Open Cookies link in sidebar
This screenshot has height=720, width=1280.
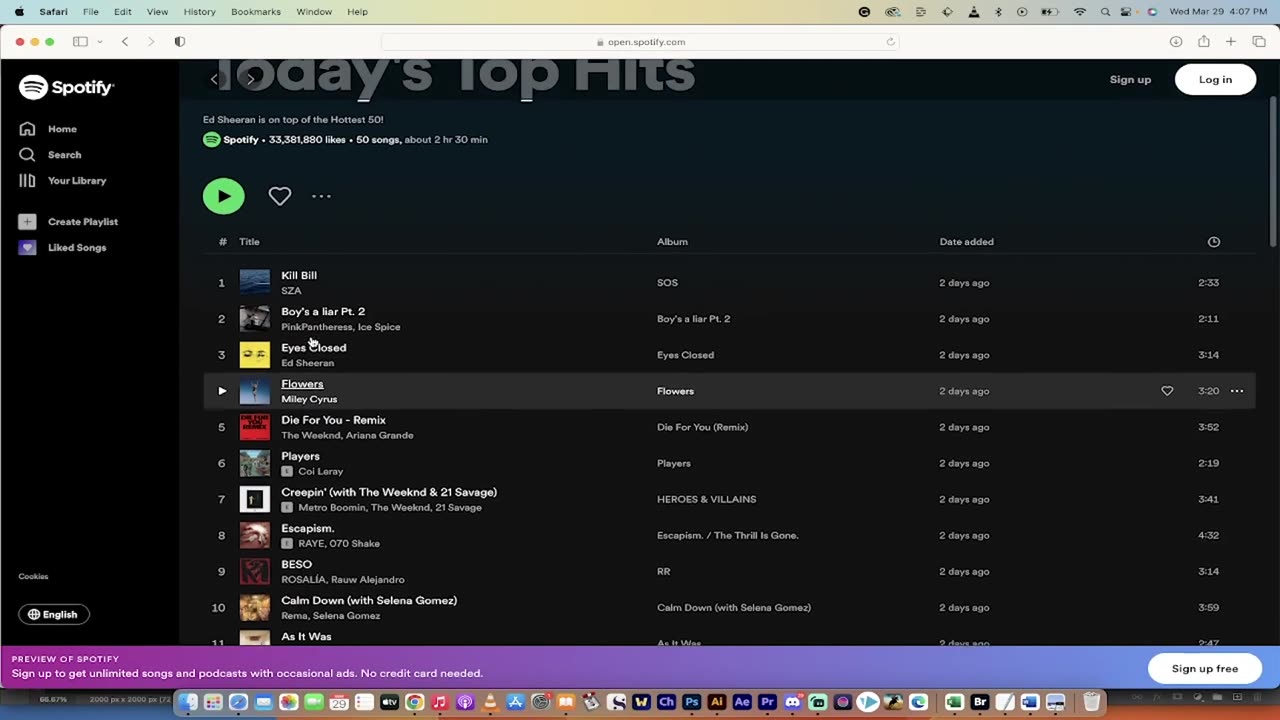coord(33,576)
